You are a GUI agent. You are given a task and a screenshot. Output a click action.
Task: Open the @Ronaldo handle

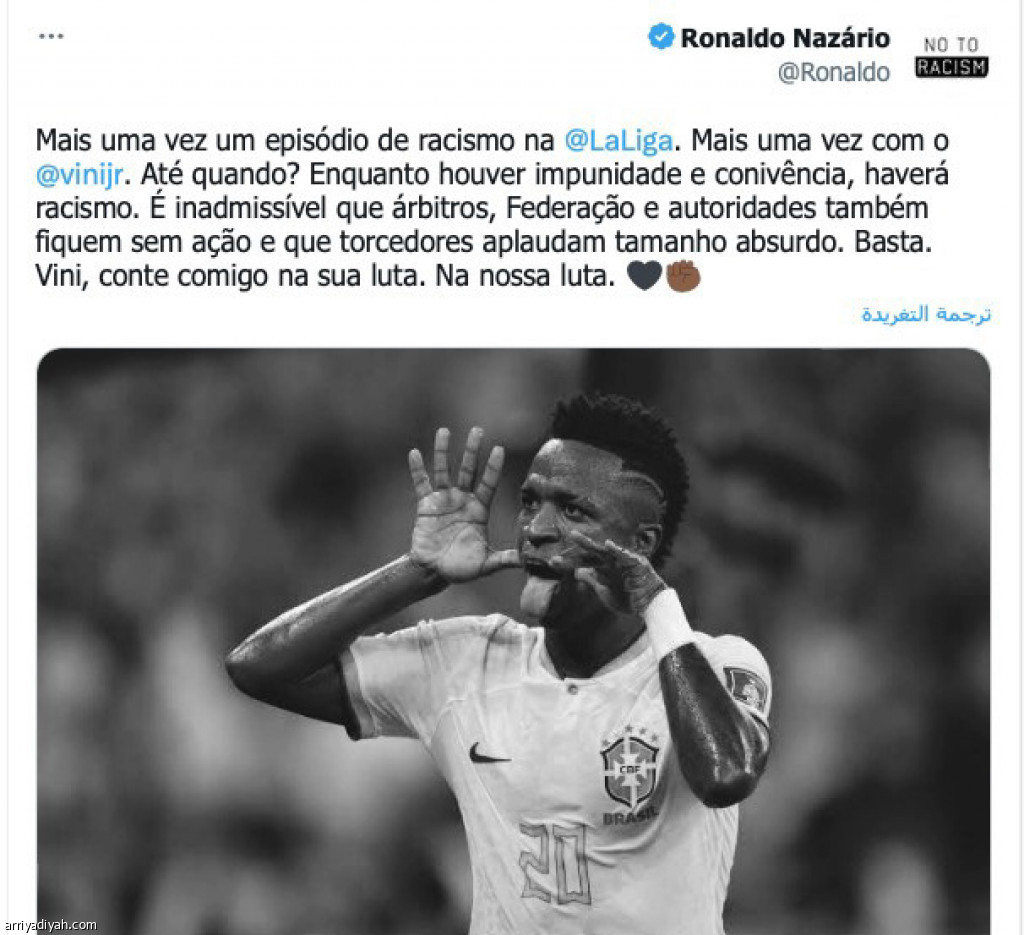click(833, 72)
